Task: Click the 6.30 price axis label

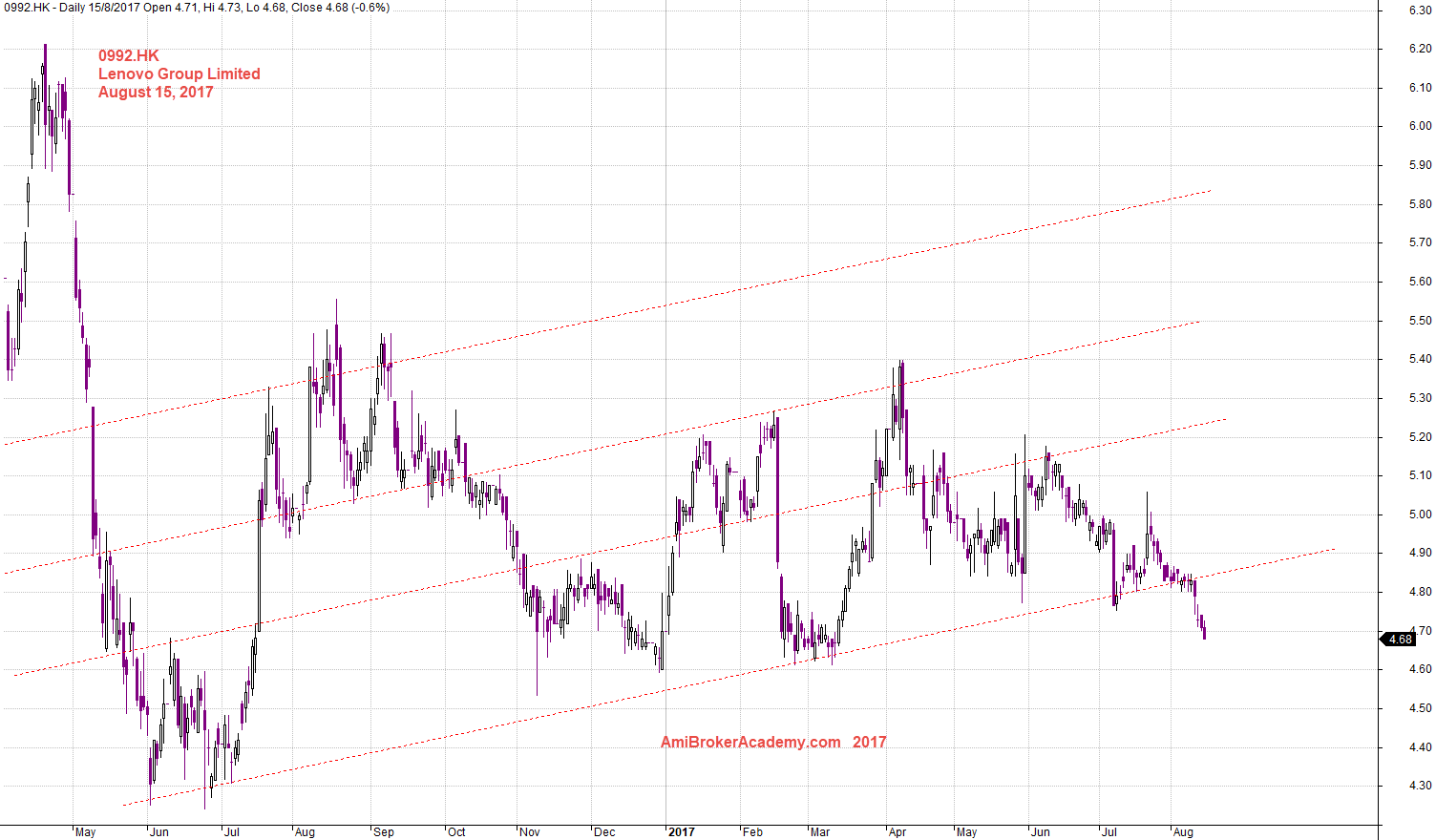Action: (1420, 10)
